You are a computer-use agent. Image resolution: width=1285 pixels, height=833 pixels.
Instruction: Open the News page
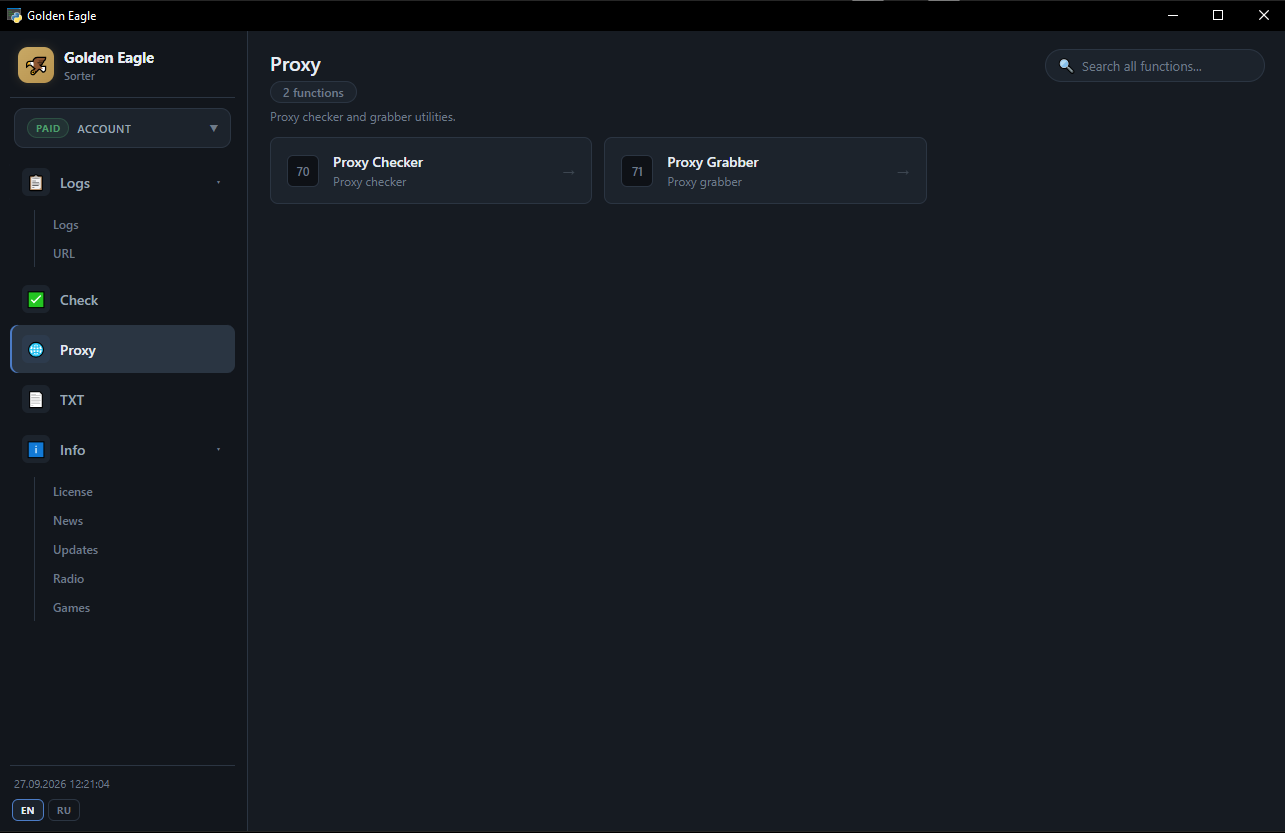68,521
